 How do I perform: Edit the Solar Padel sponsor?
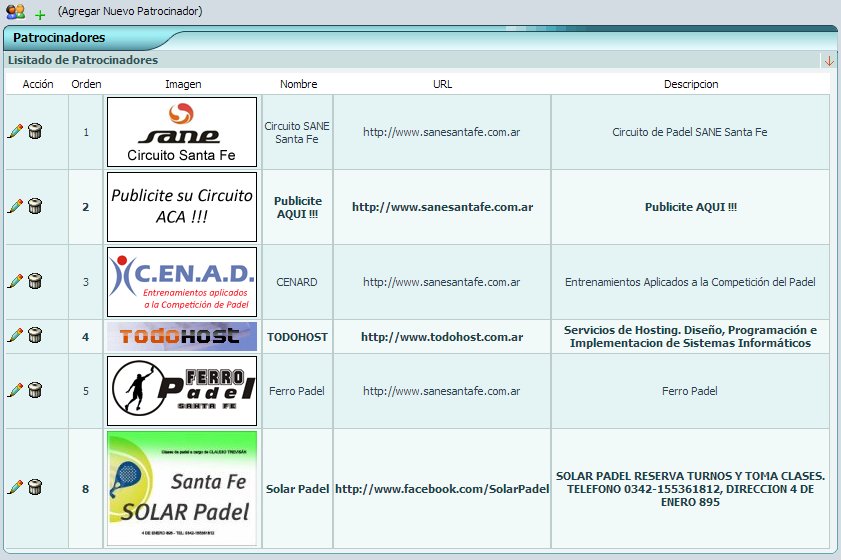15,488
